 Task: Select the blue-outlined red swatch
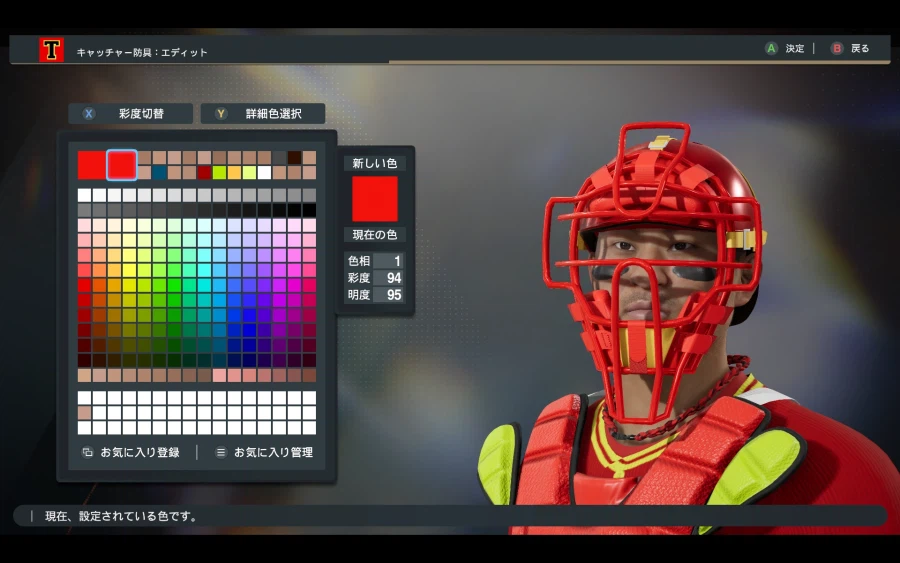[122, 164]
